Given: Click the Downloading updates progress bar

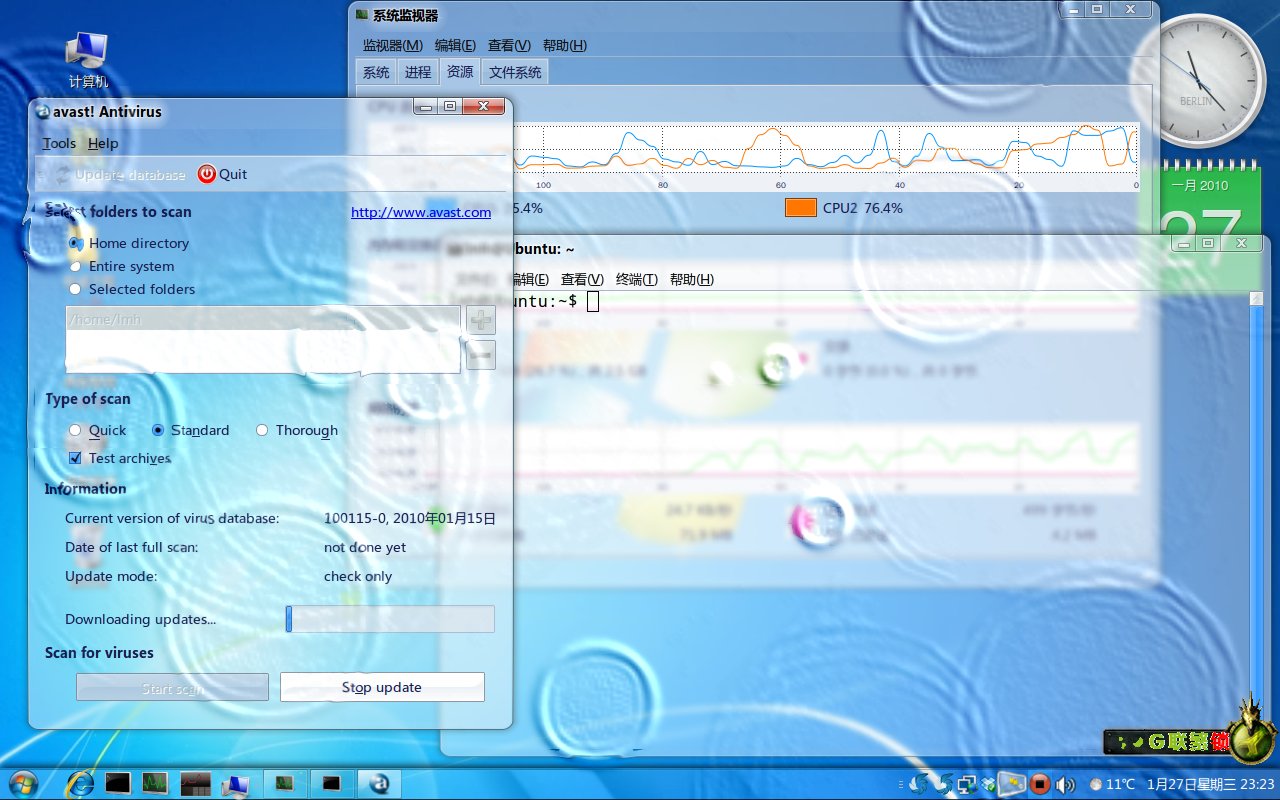Looking at the screenshot, I should [x=390, y=619].
